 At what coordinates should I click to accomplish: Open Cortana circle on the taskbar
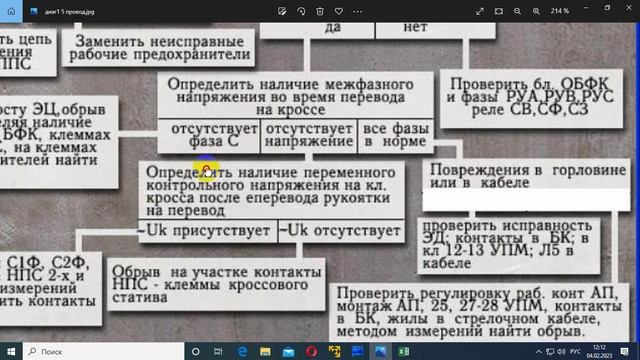pyautogui.click(x=196, y=351)
